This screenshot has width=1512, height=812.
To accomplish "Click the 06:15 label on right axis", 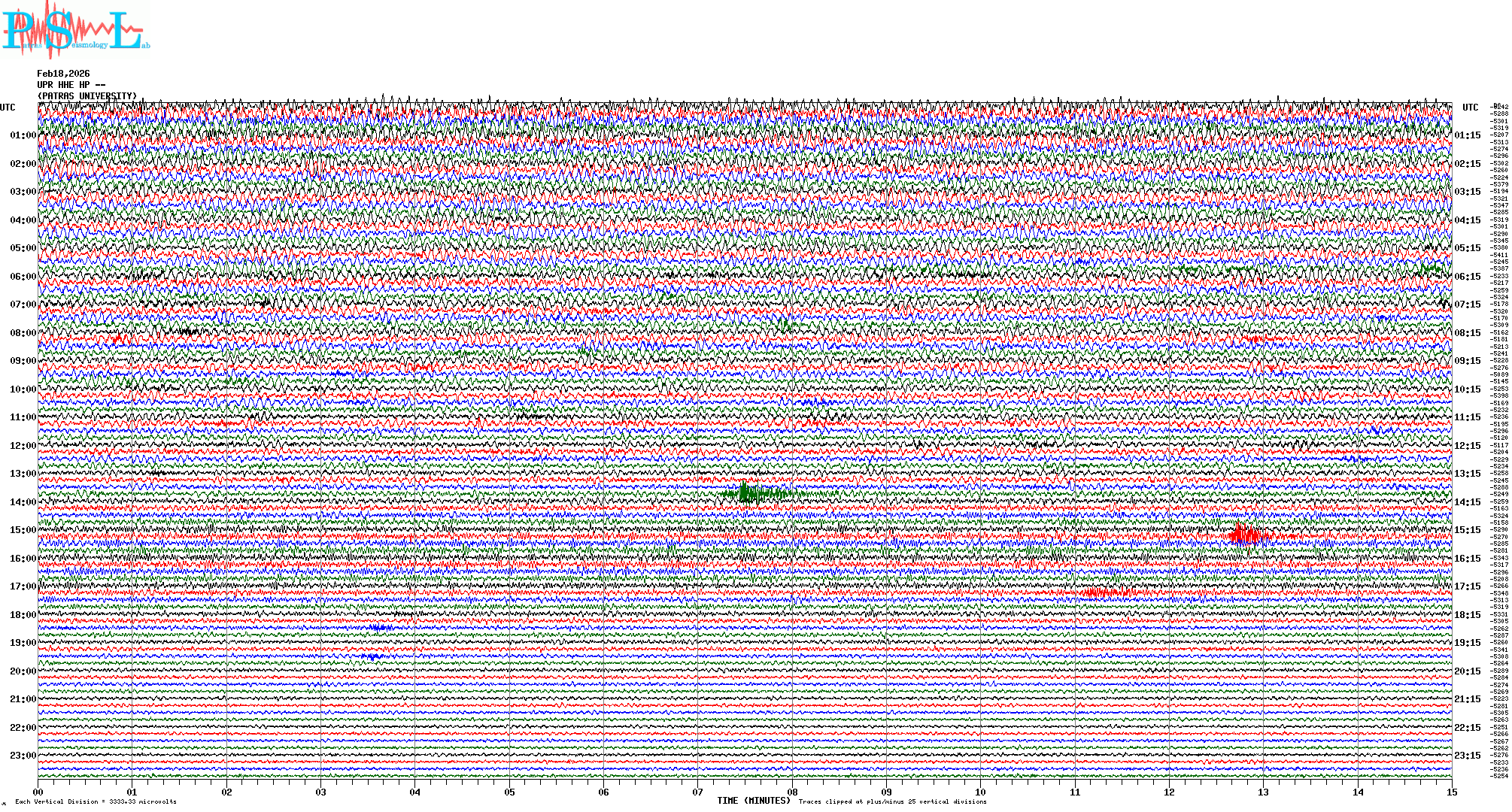I will (1467, 277).
